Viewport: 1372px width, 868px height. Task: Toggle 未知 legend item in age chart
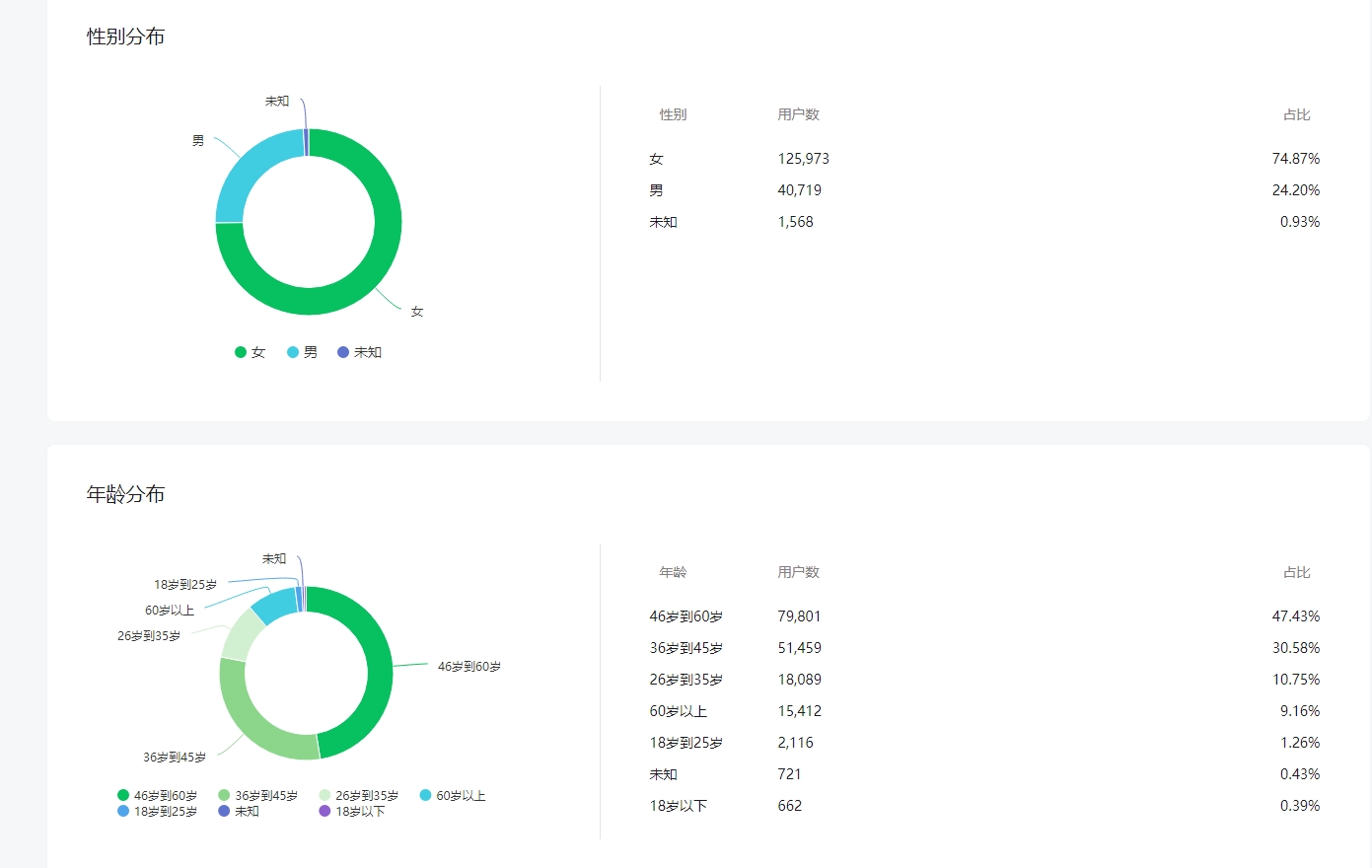pyautogui.click(x=239, y=811)
